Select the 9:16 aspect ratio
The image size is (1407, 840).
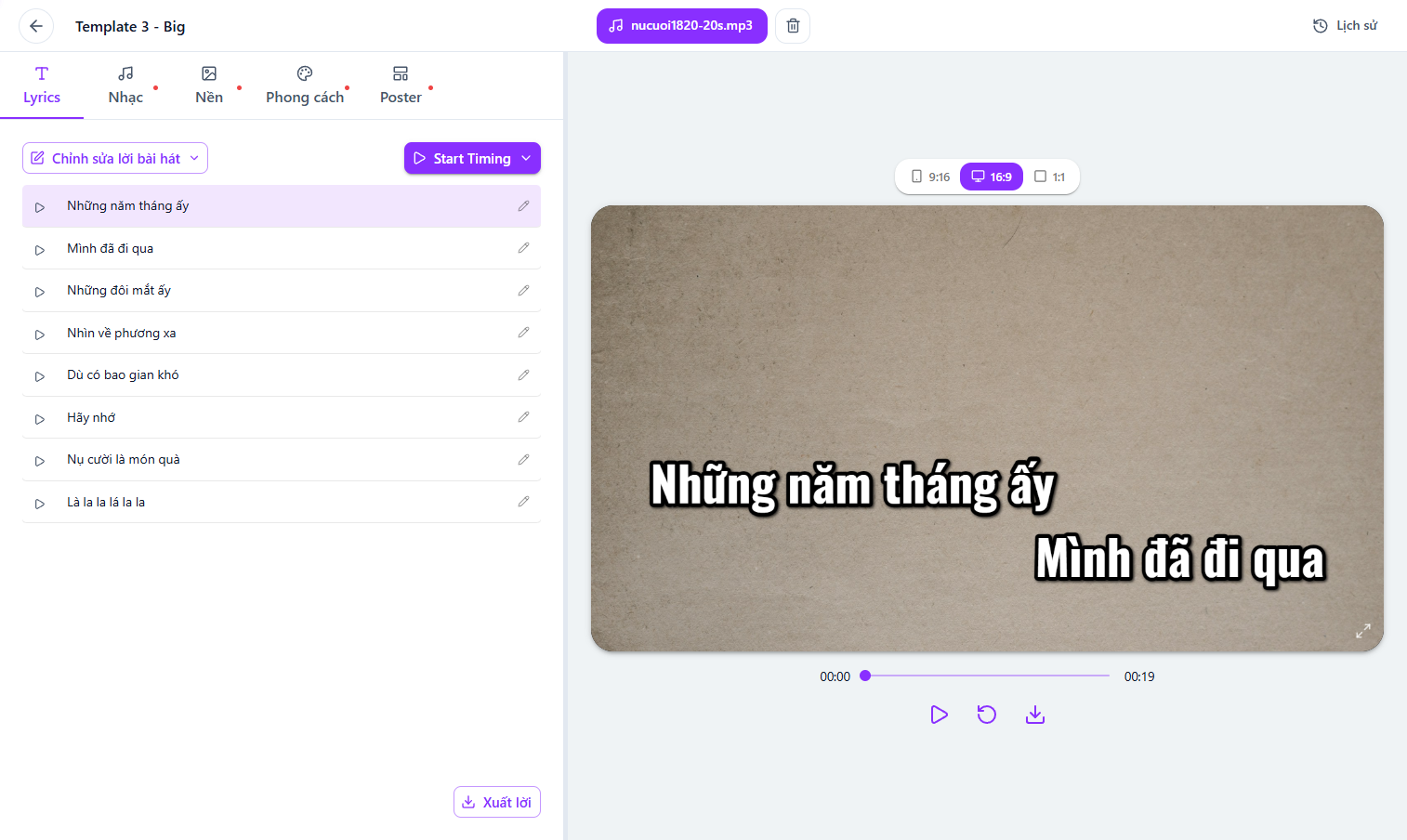pos(930,177)
